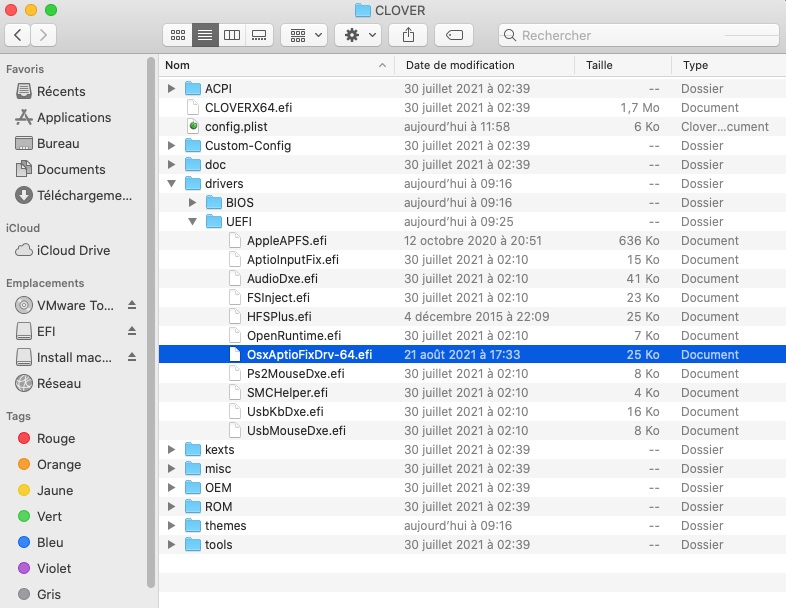Open Applications in sidebar
Image resolution: width=786 pixels, height=608 pixels.
[x=63, y=117]
